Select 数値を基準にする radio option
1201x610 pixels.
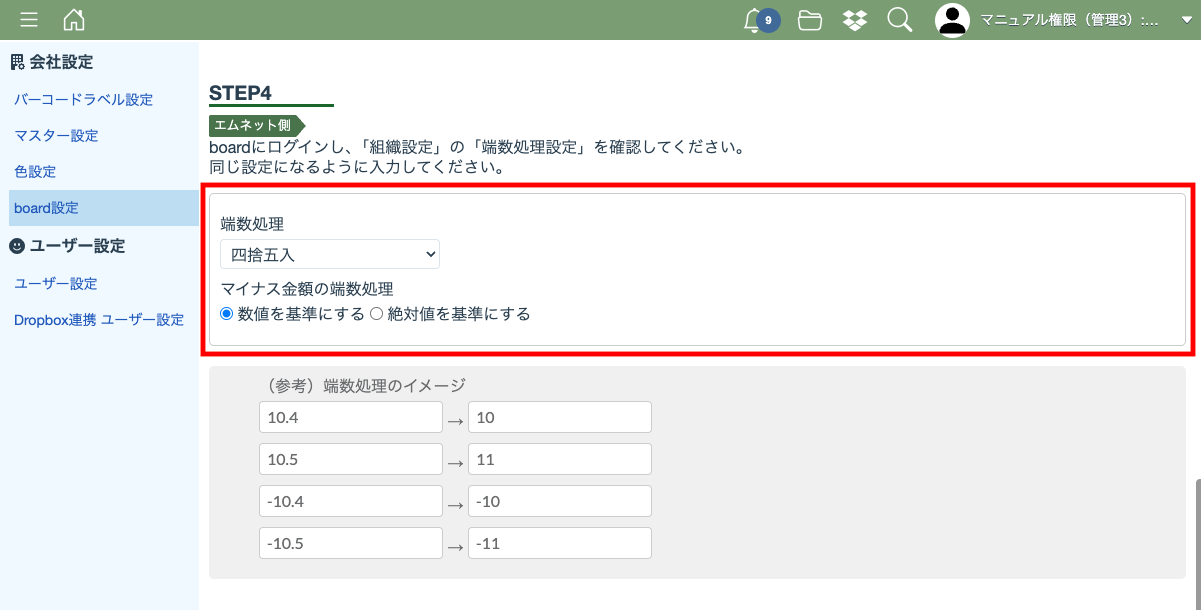coord(227,314)
